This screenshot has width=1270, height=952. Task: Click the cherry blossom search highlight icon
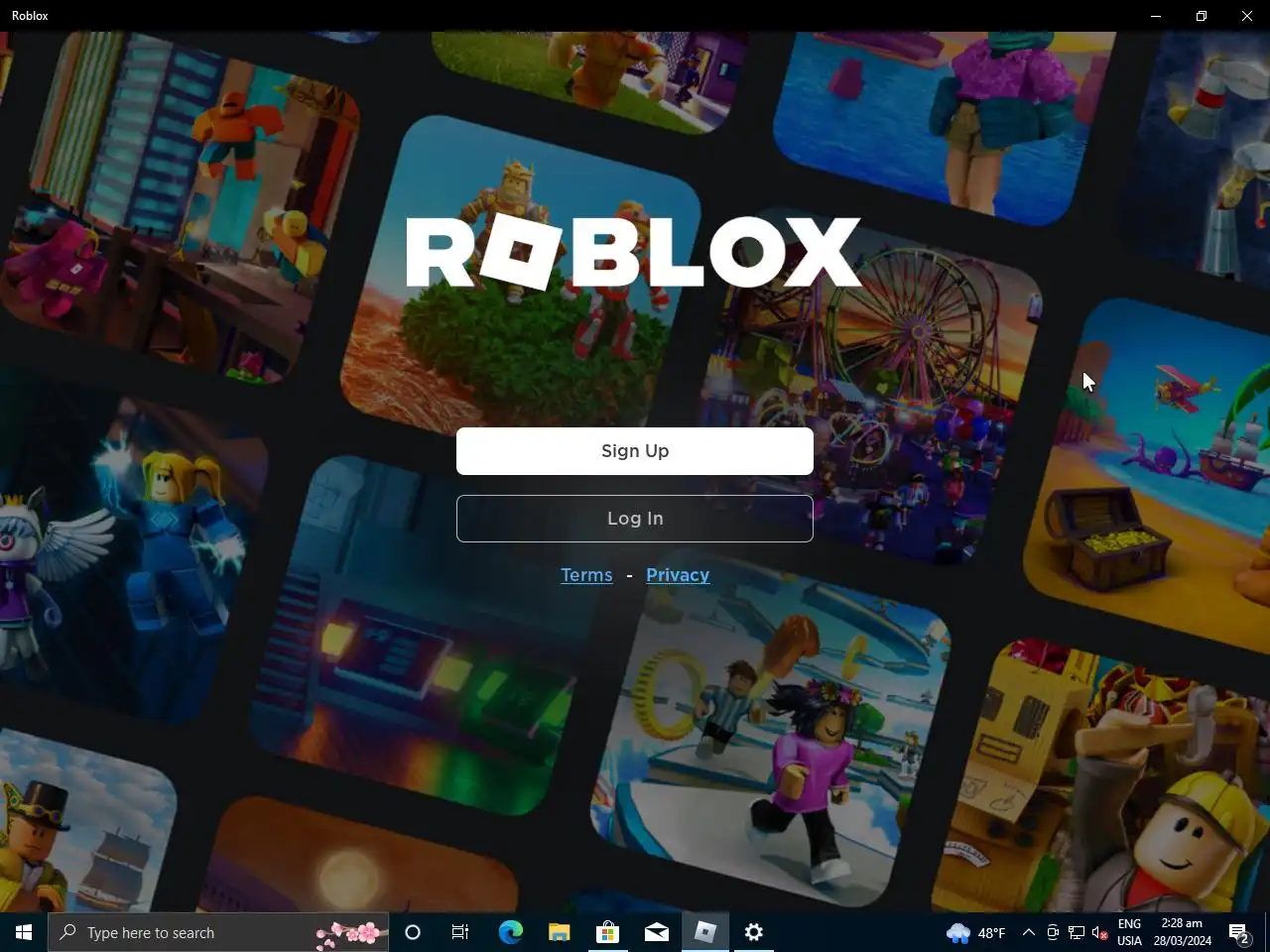350,933
